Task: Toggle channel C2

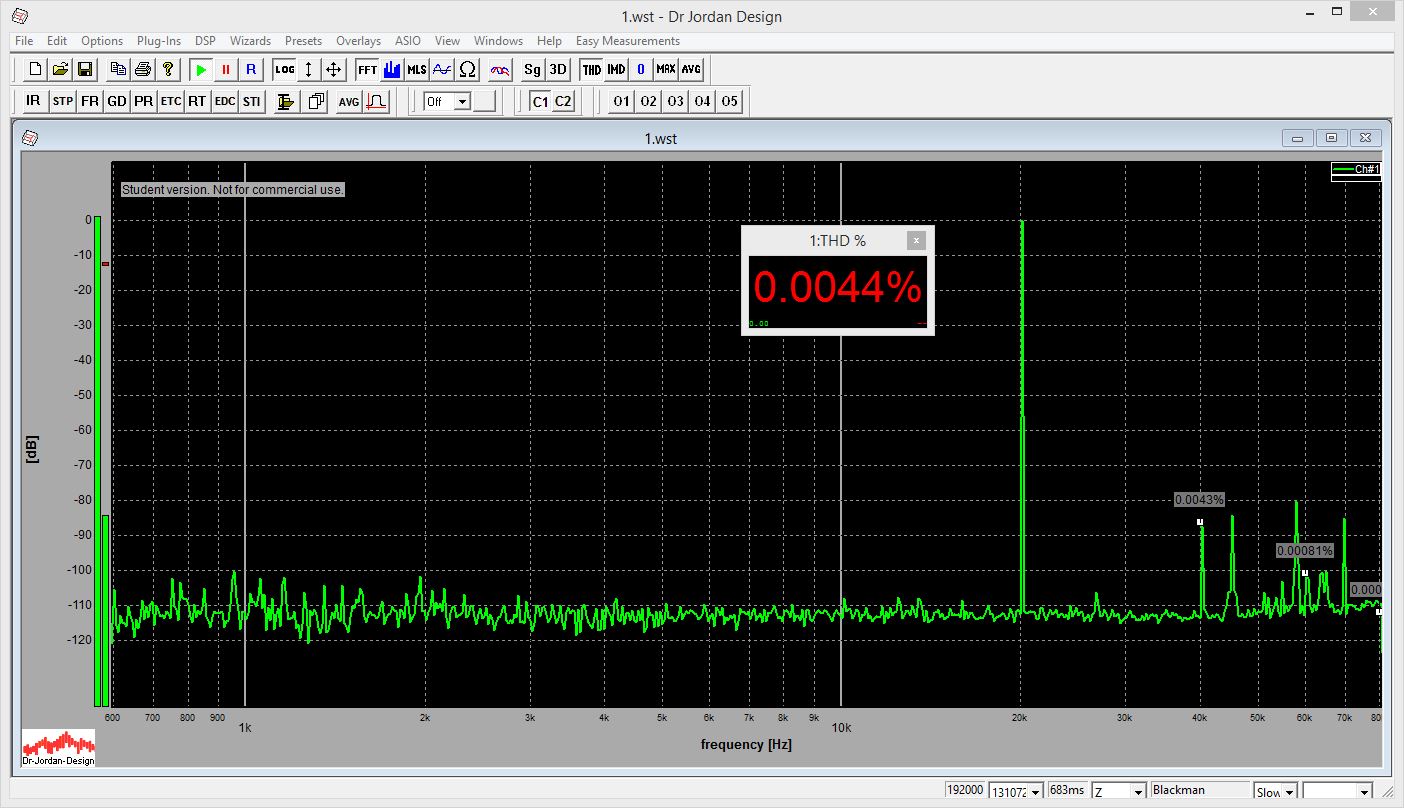Action: (x=564, y=101)
